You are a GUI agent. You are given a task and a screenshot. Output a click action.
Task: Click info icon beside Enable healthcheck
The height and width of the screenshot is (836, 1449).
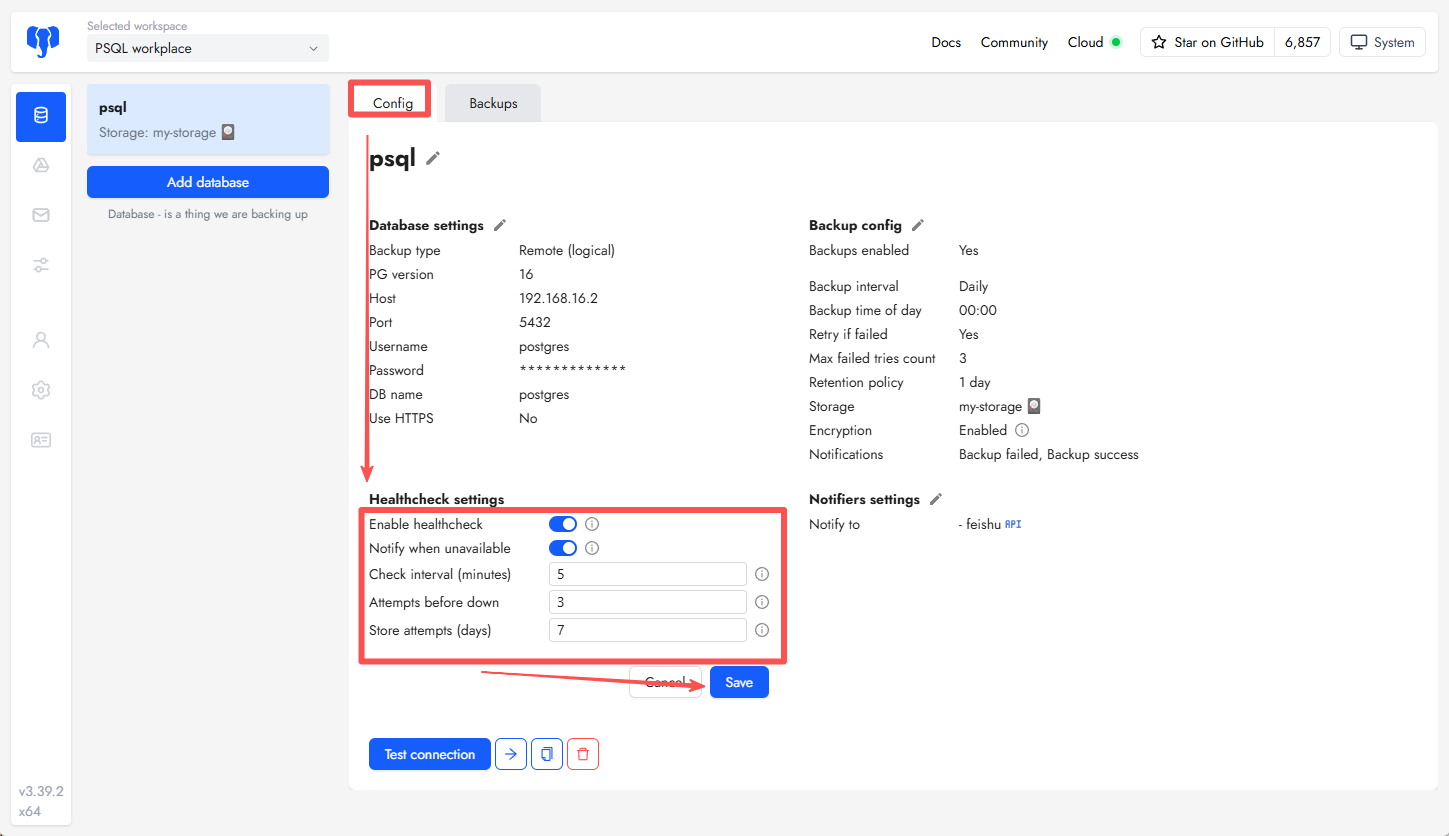592,524
